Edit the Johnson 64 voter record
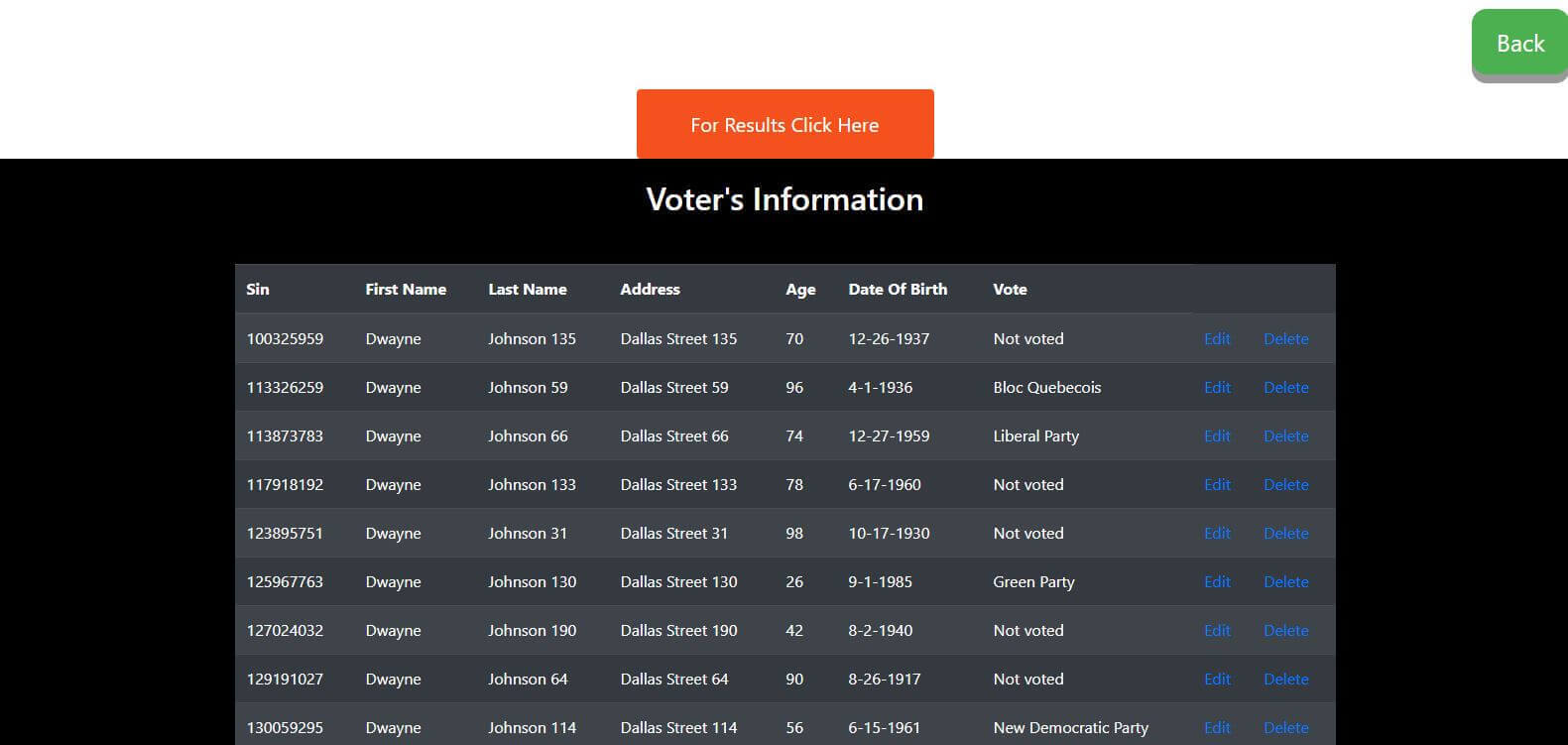 1217,680
